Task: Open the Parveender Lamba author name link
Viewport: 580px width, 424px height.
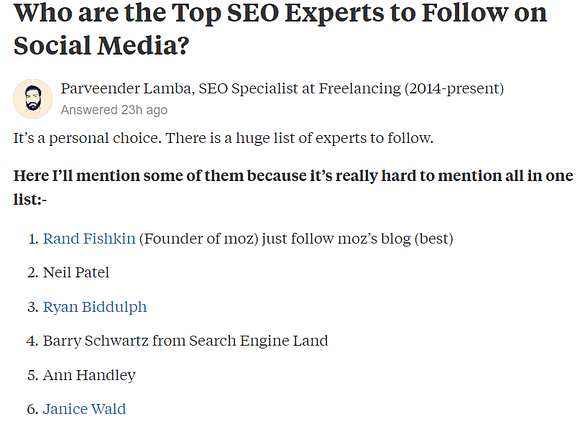Action: click(126, 88)
